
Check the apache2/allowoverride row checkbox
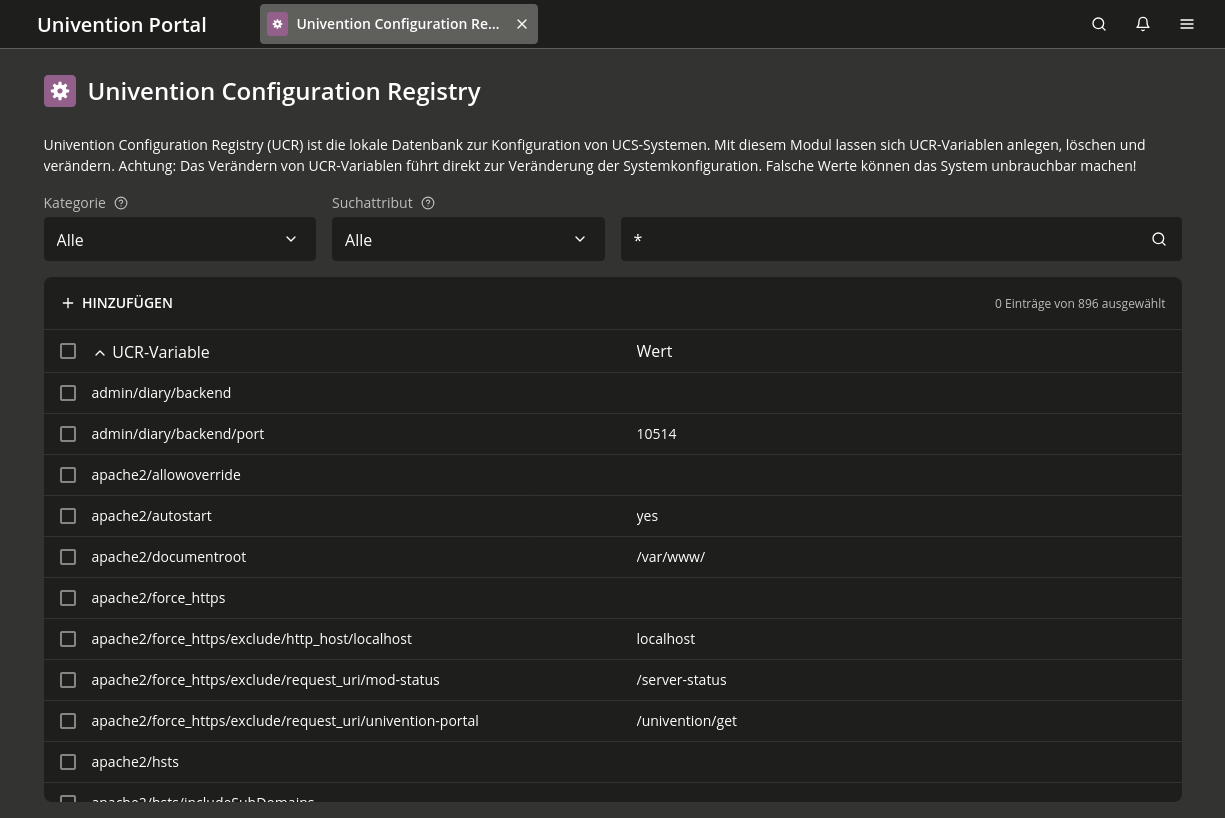(68, 475)
